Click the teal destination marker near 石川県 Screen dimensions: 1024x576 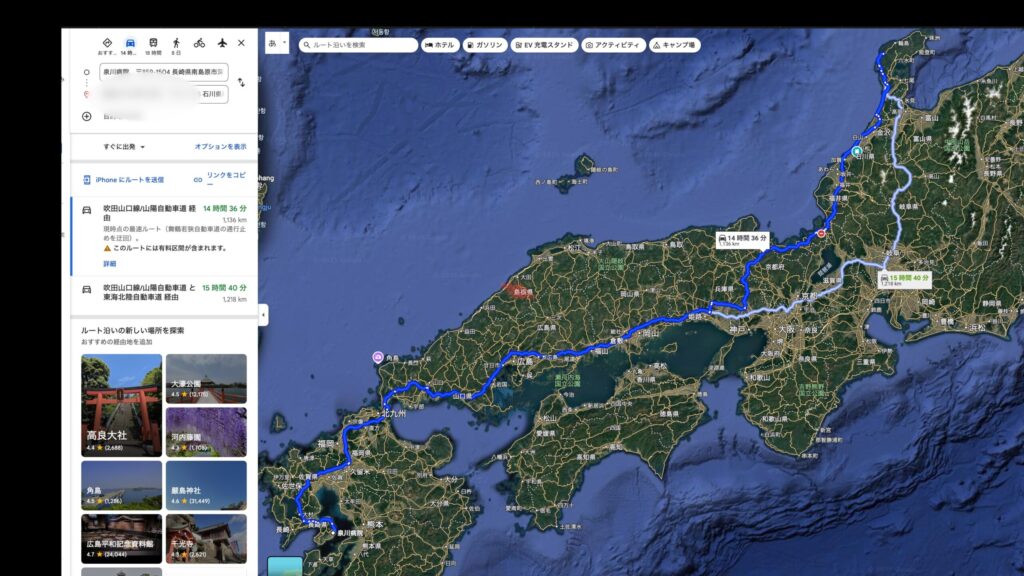pyautogui.click(x=857, y=151)
